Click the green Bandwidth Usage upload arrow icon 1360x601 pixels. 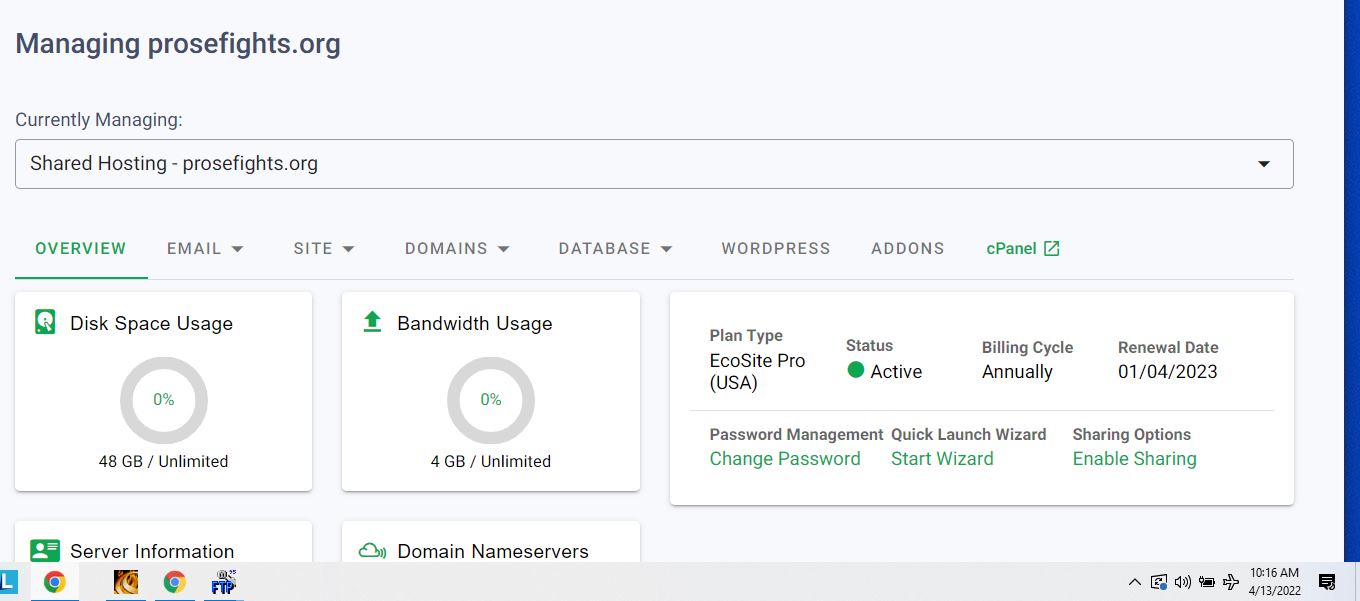[372, 322]
